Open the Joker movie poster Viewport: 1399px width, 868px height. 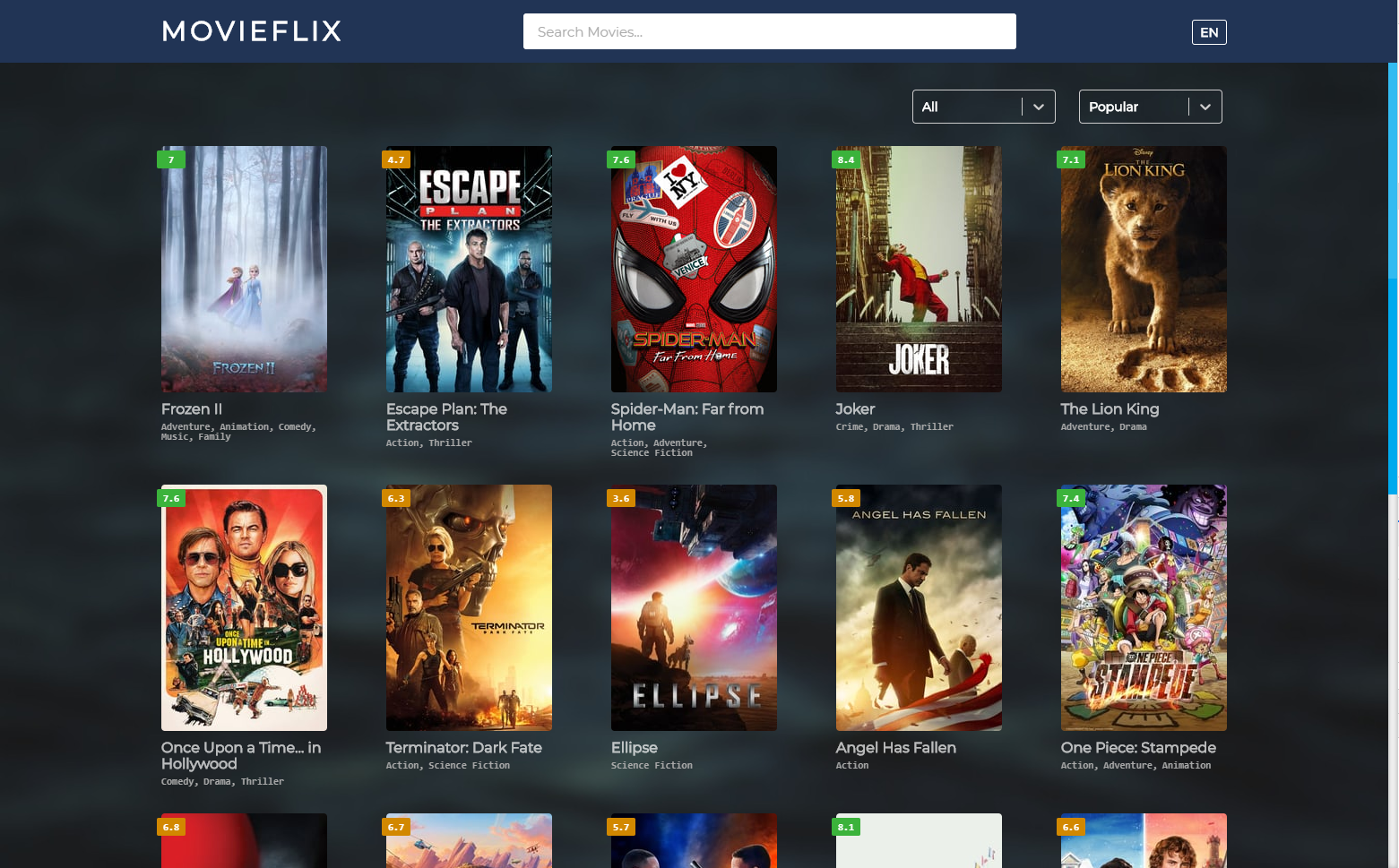919,269
